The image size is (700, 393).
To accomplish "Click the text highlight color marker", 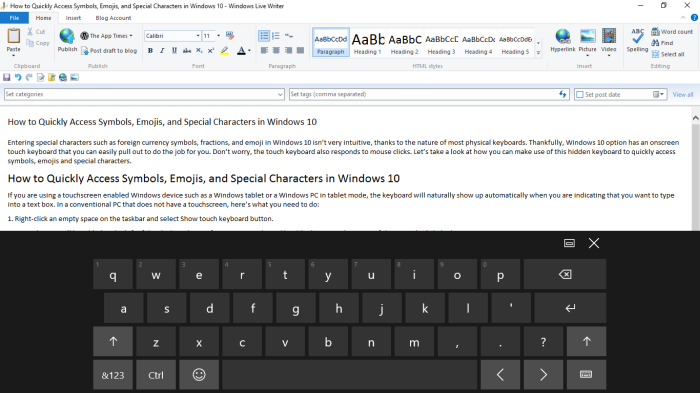I will (225, 50).
